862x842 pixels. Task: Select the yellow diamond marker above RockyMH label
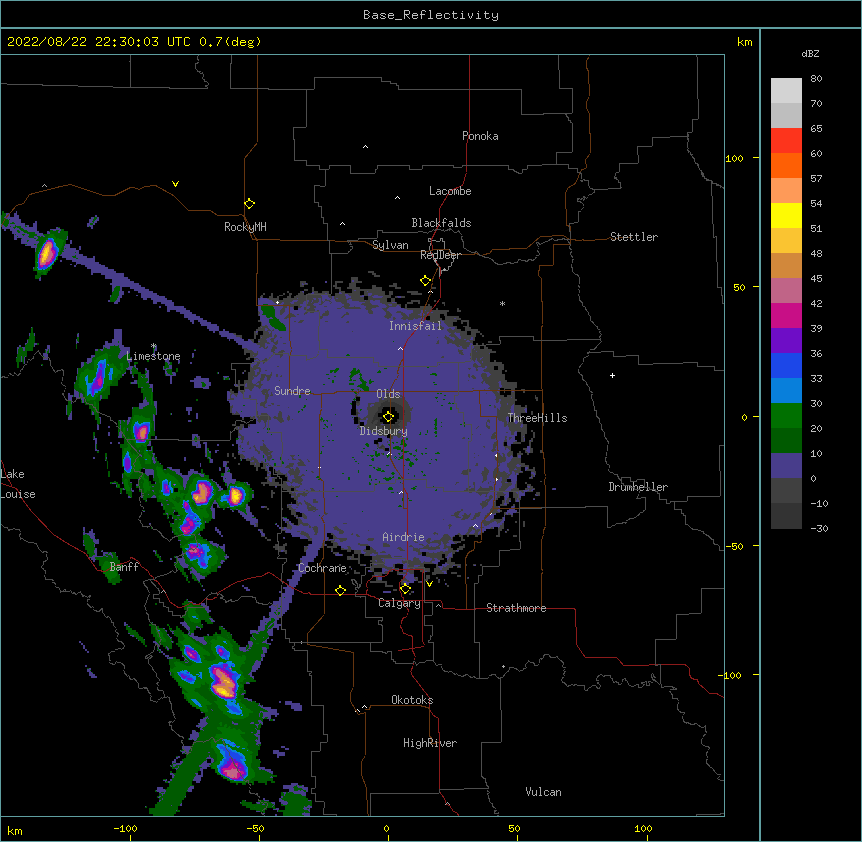(249, 203)
